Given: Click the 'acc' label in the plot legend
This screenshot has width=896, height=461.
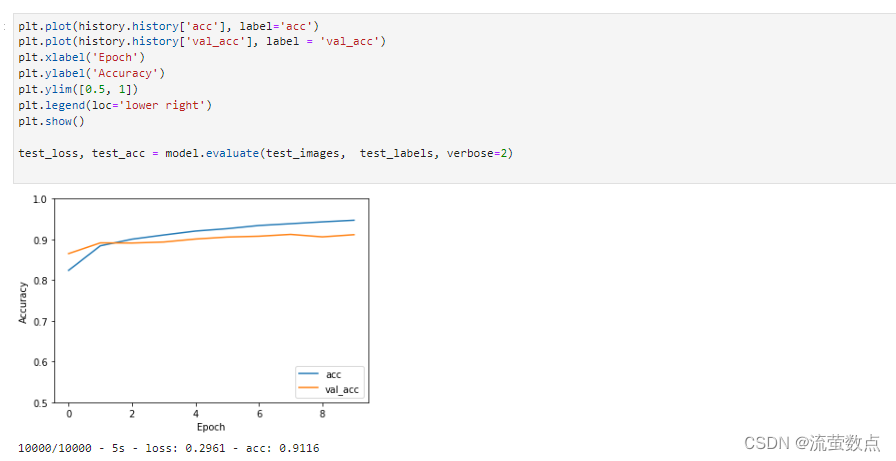Looking at the screenshot, I should (x=333, y=374).
